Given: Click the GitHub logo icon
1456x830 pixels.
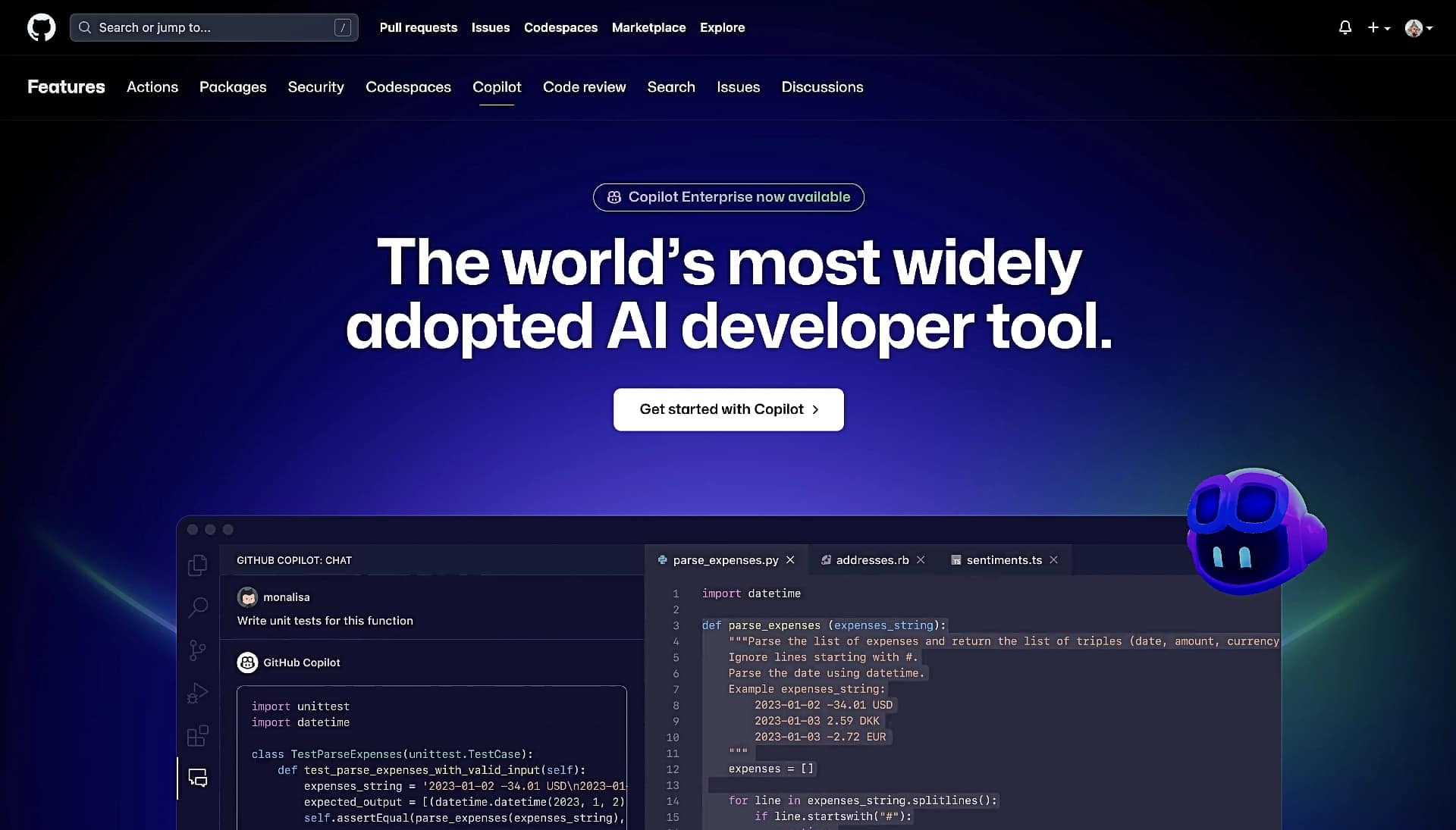Looking at the screenshot, I should (41, 27).
